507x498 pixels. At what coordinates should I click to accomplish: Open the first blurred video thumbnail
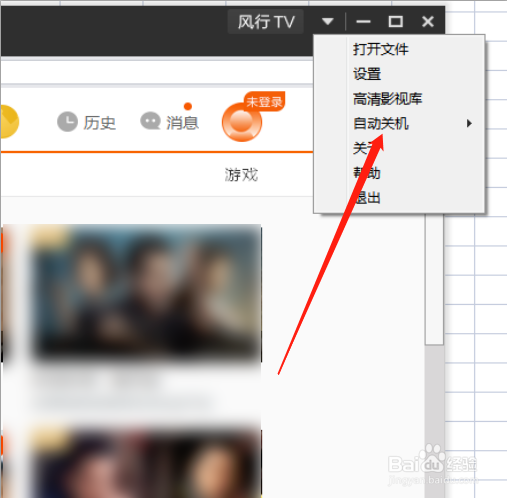147,293
